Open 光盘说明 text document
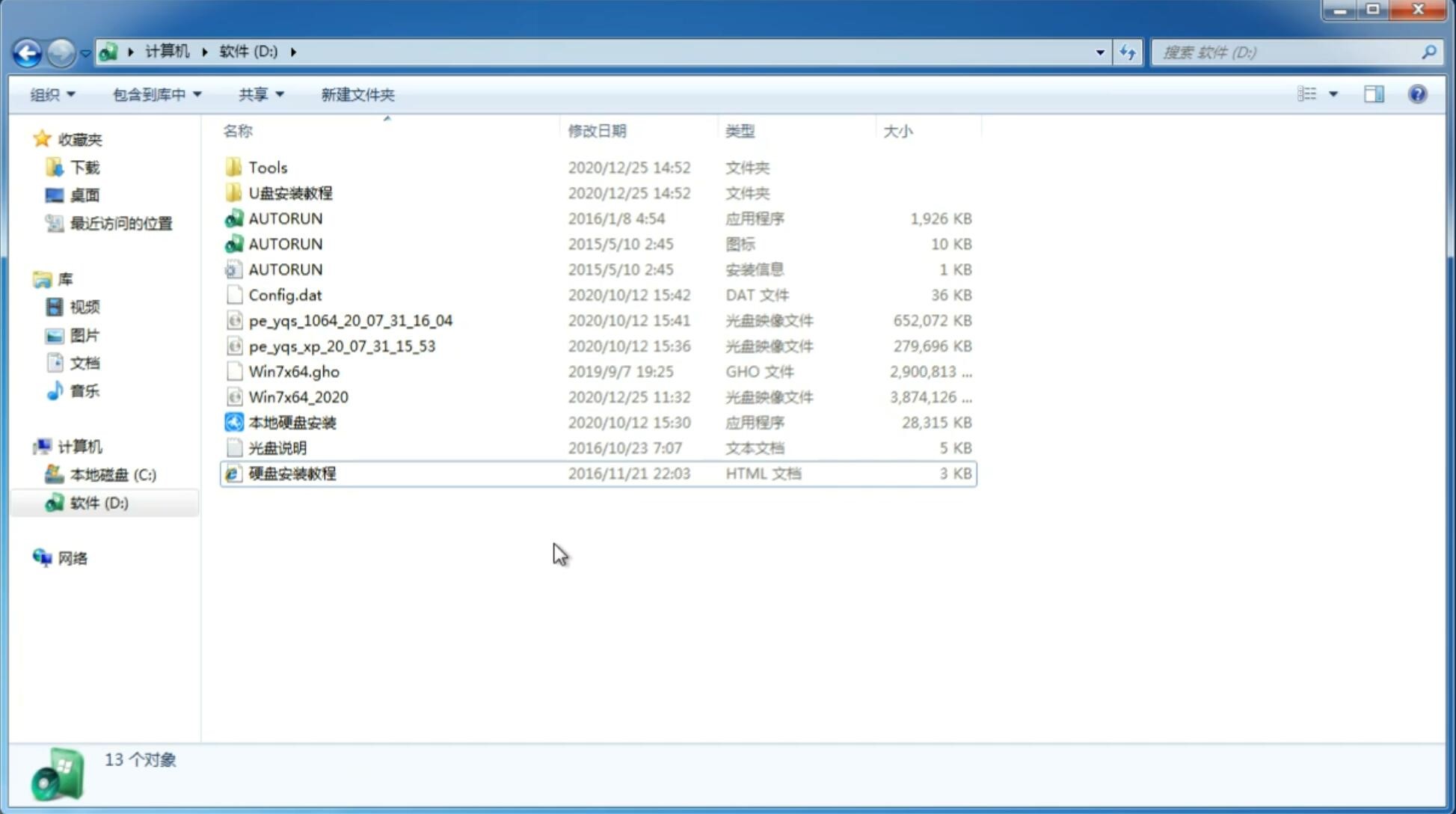This screenshot has width=1456, height=814. point(278,447)
